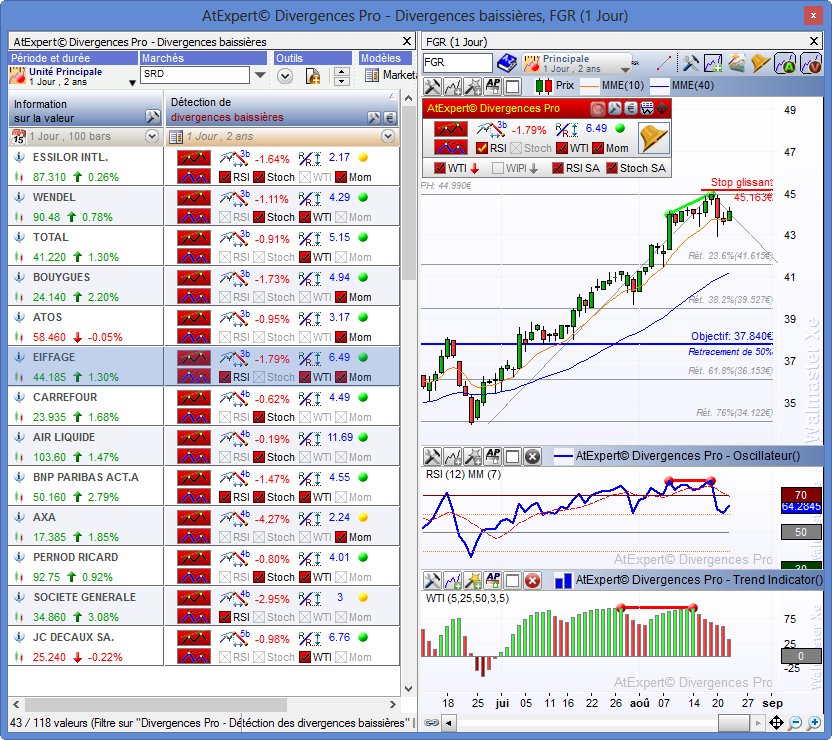Click large bell button in AtExpert panel
Screen dimensions: 832x740
pos(654,138)
